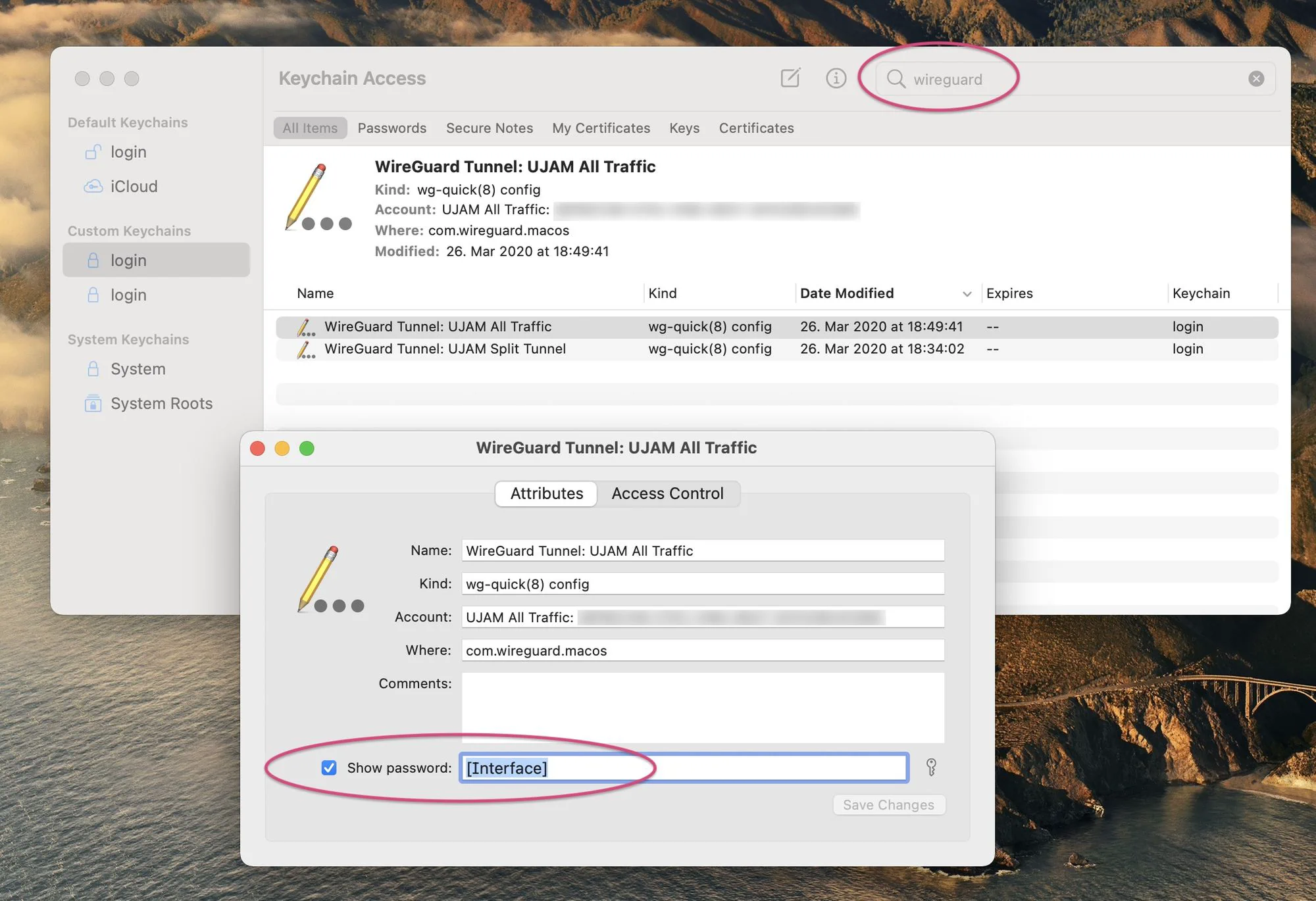Click the compose new keychain item icon
Image resolution: width=1316 pixels, height=901 pixels.
790,78
